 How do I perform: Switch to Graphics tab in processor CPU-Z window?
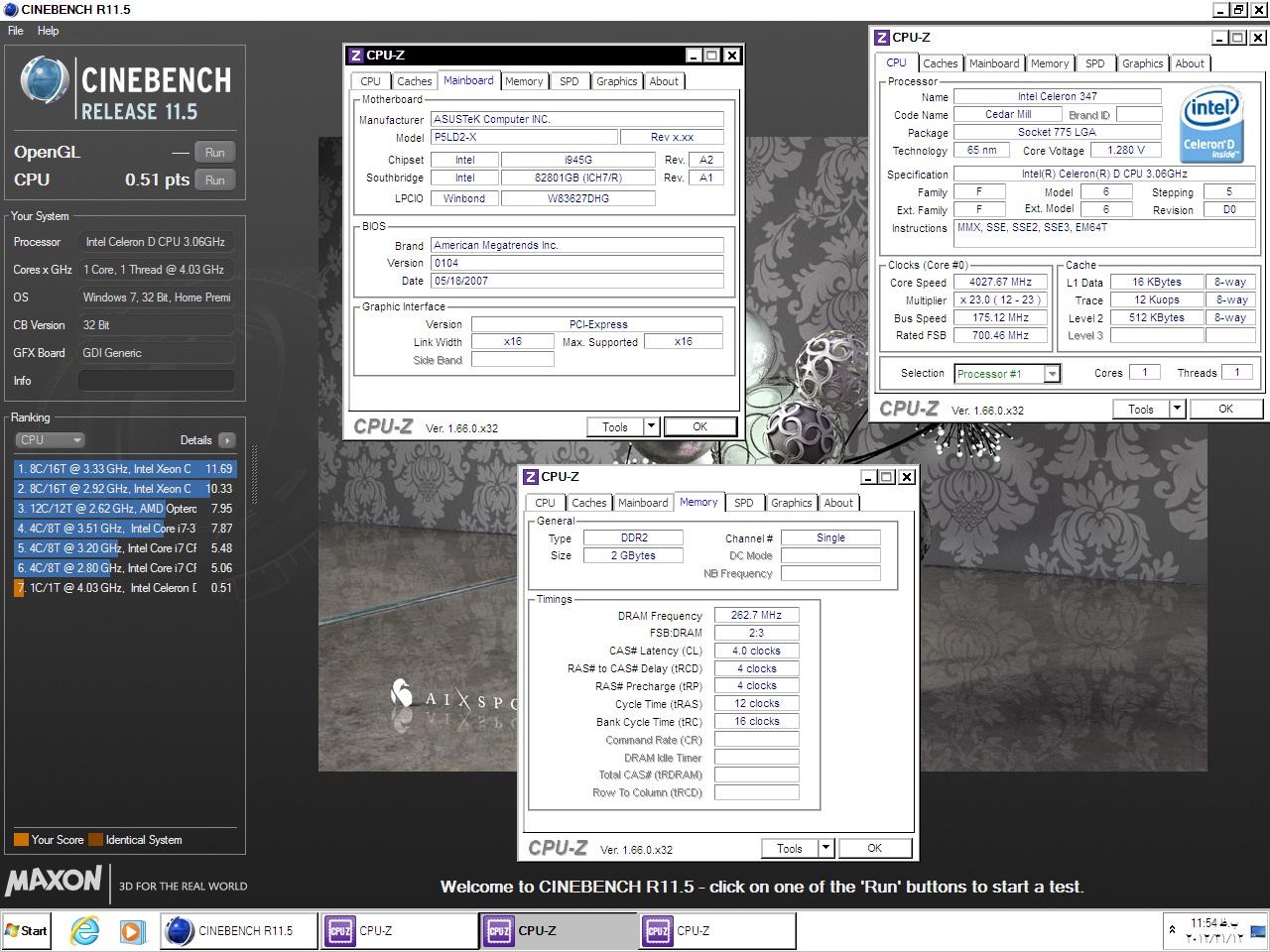tap(1142, 63)
